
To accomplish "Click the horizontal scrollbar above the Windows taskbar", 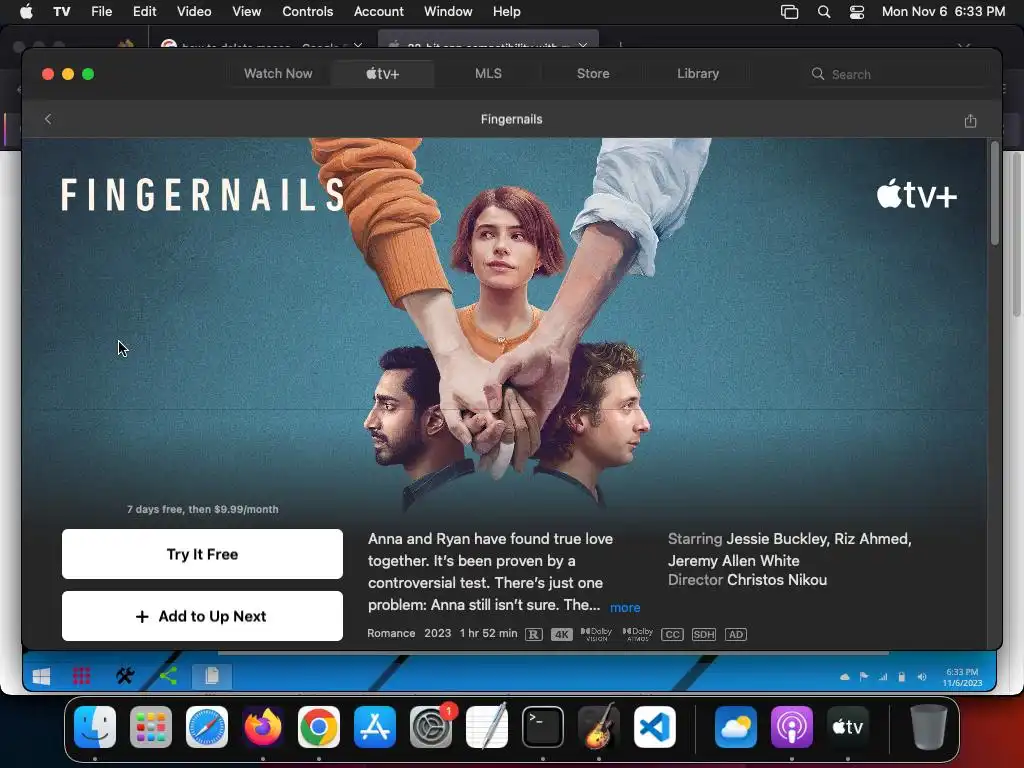I will click(553, 652).
